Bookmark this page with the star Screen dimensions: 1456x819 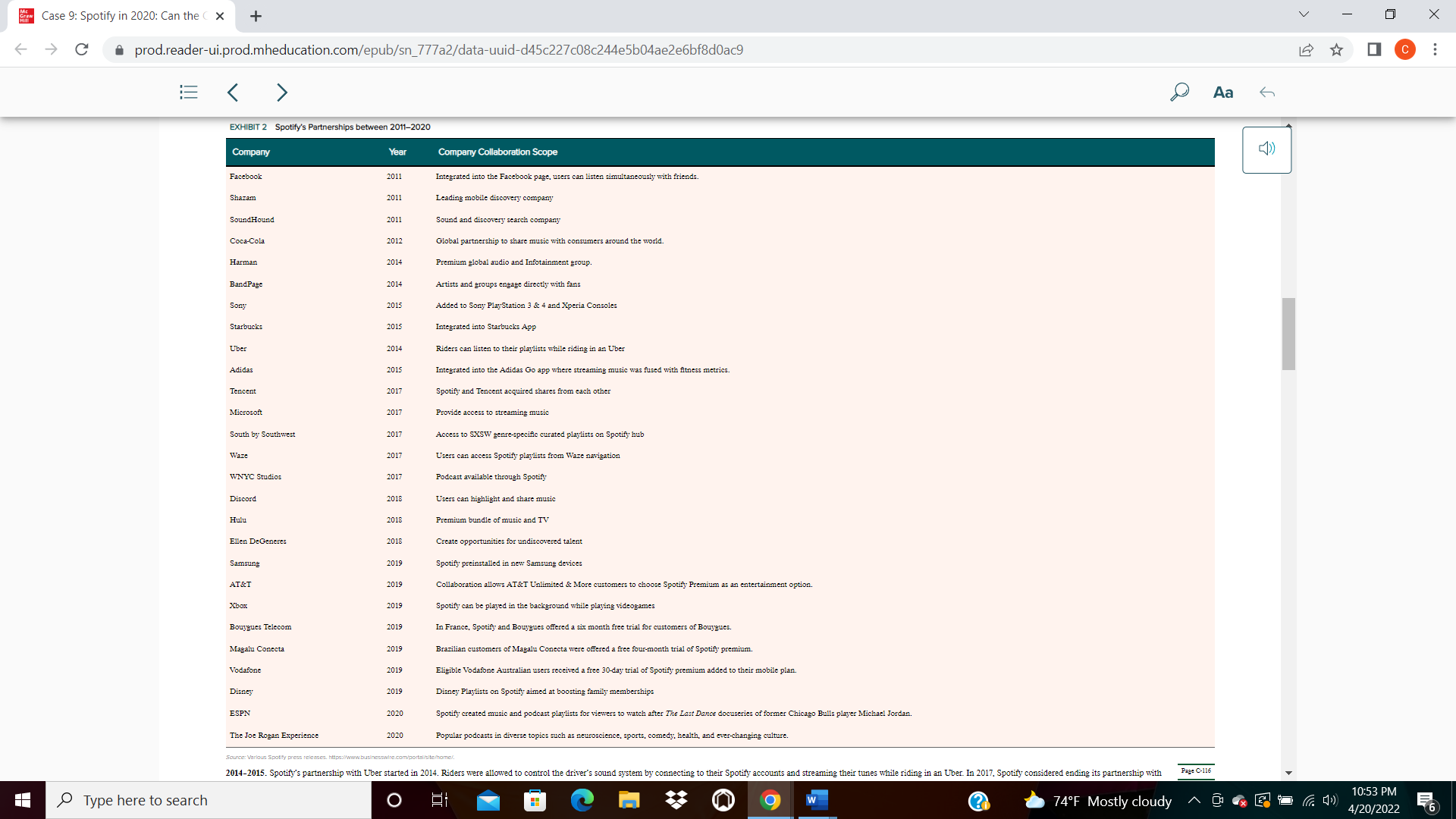[1336, 50]
